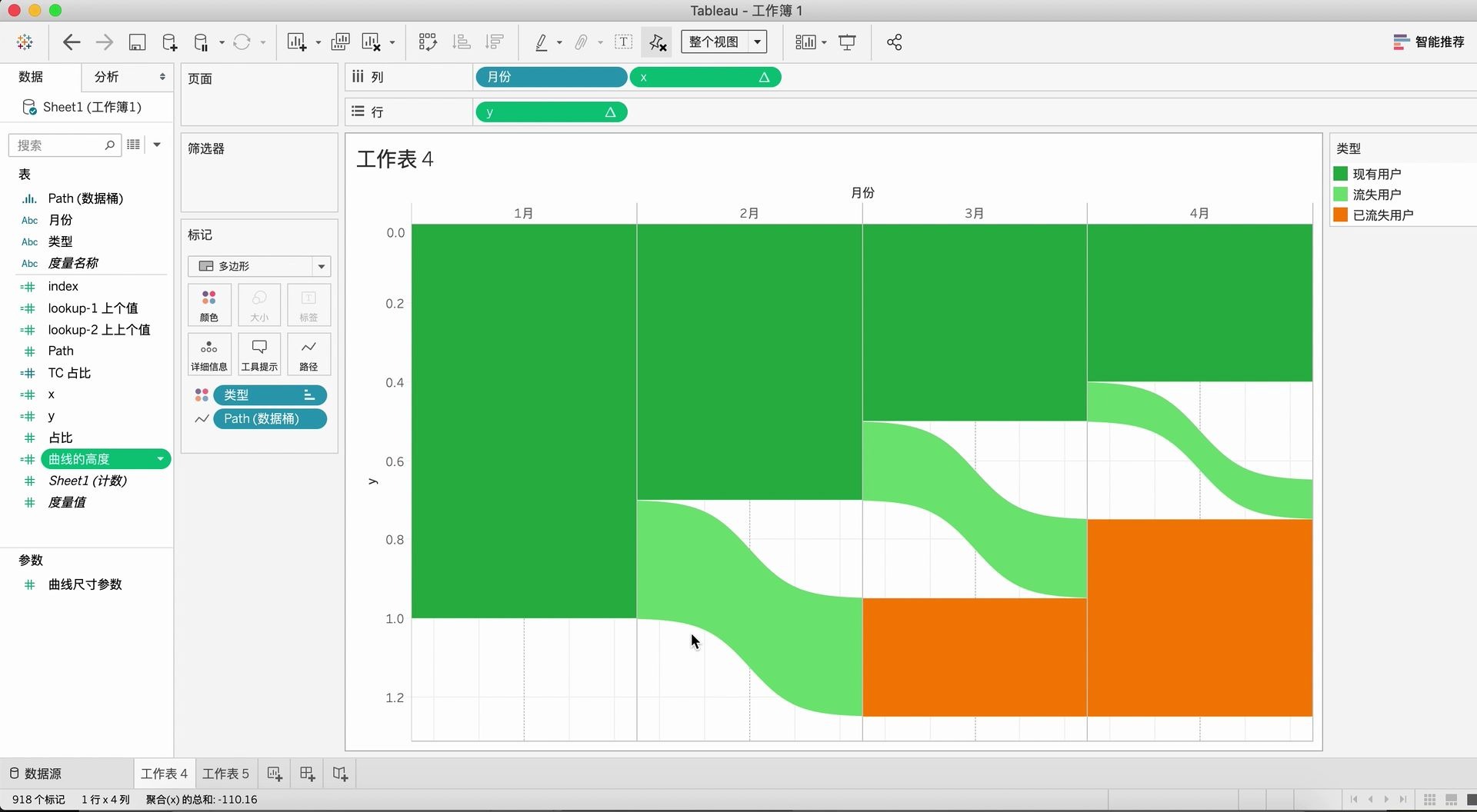Click the 月份 pill on Columns shelf
The height and width of the screenshot is (812, 1477).
click(x=552, y=77)
